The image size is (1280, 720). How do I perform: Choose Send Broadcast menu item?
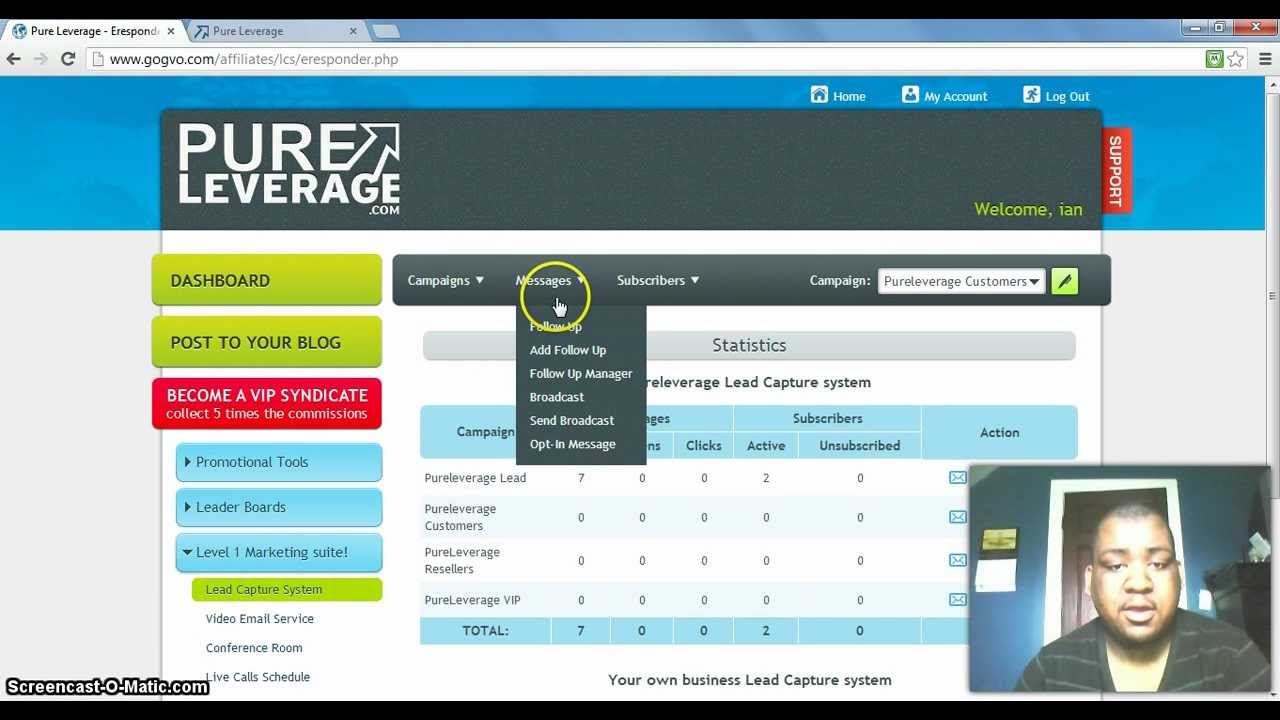click(572, 420)
